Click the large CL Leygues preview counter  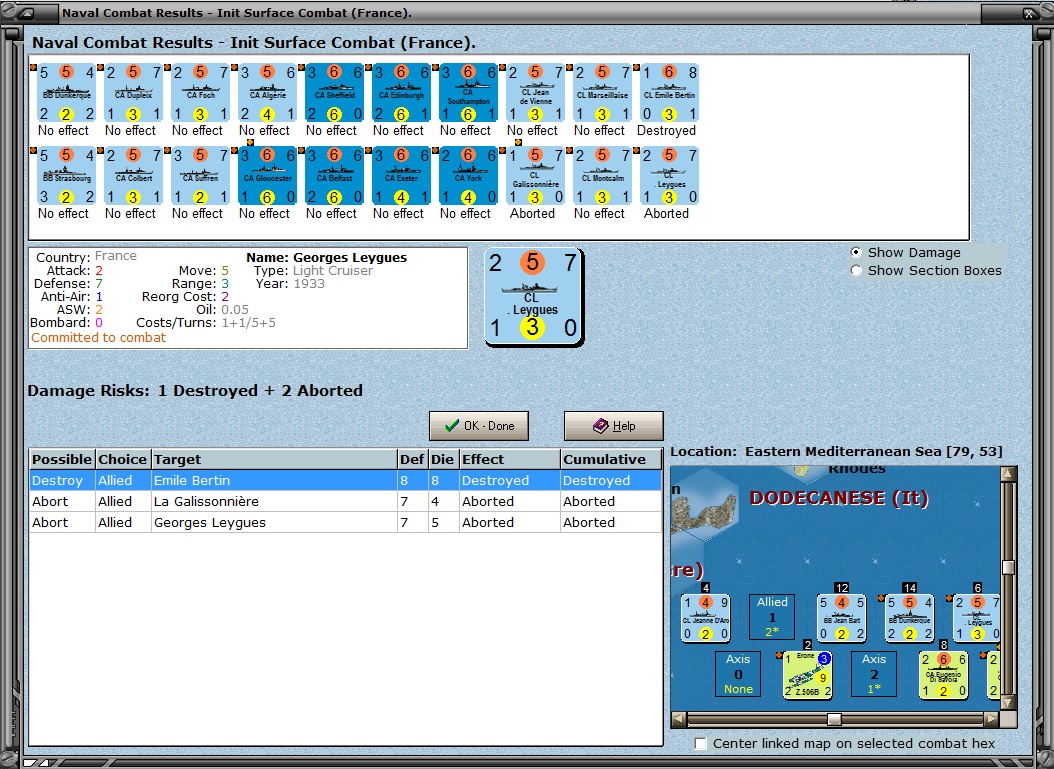(534, 297)
